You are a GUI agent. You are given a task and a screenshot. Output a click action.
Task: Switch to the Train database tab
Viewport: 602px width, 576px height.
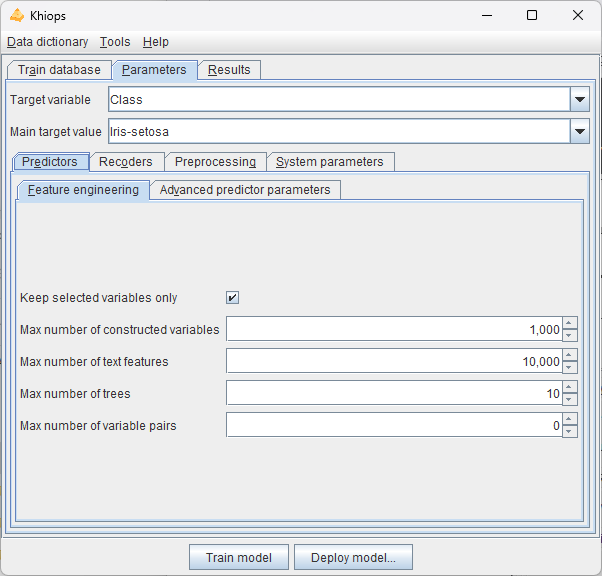pyautogui.click(x=60, y=70)
